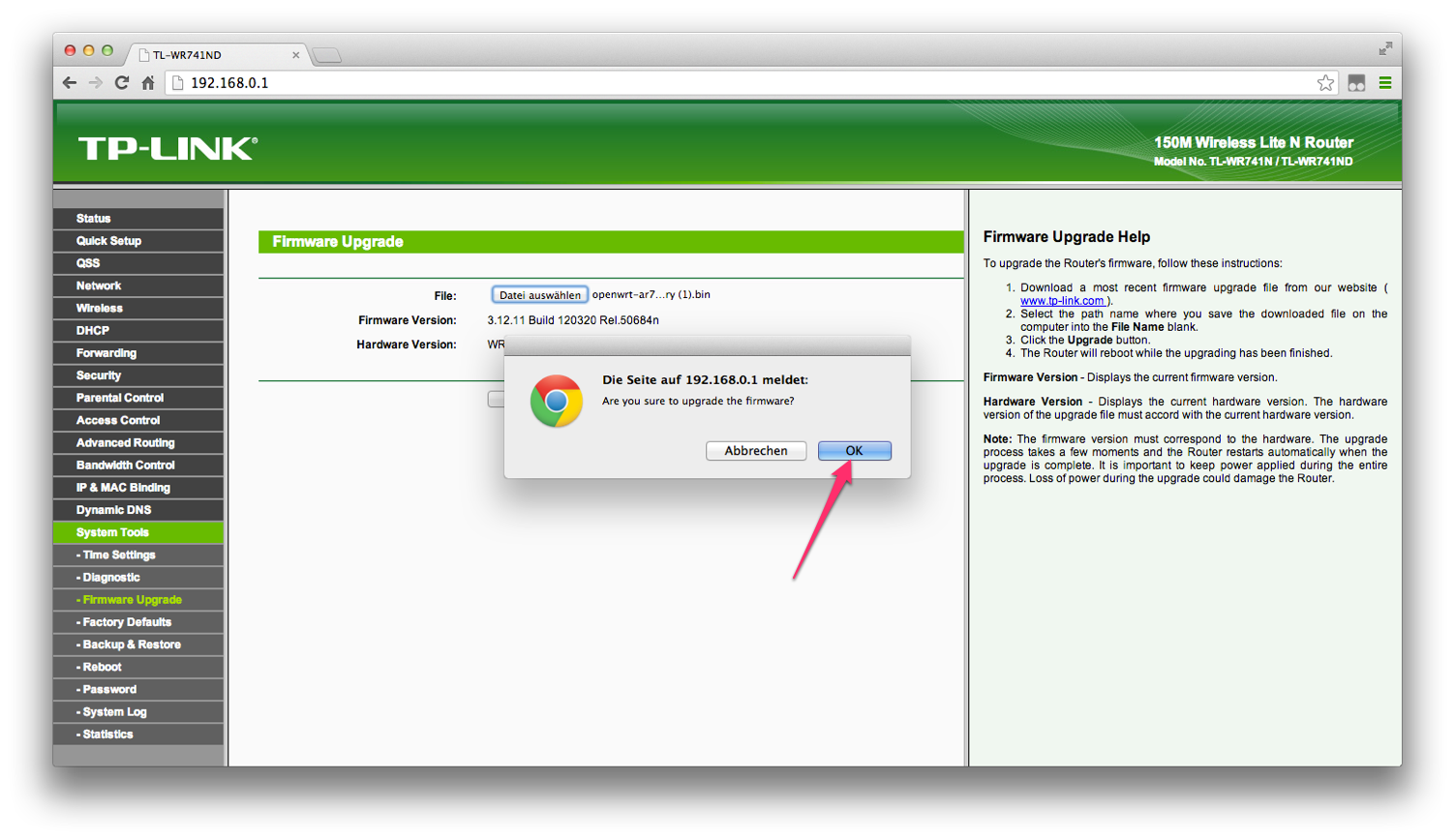Viewport: 1455px width, 840px height.
Task: Reload the router page
Action: [x=122, y=83]
